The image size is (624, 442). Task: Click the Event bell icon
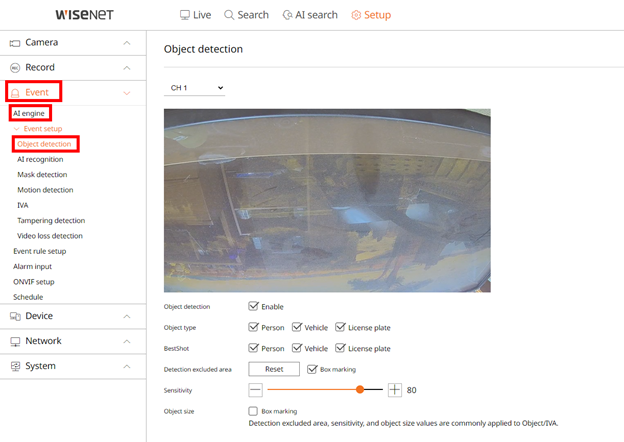[15, 93]
